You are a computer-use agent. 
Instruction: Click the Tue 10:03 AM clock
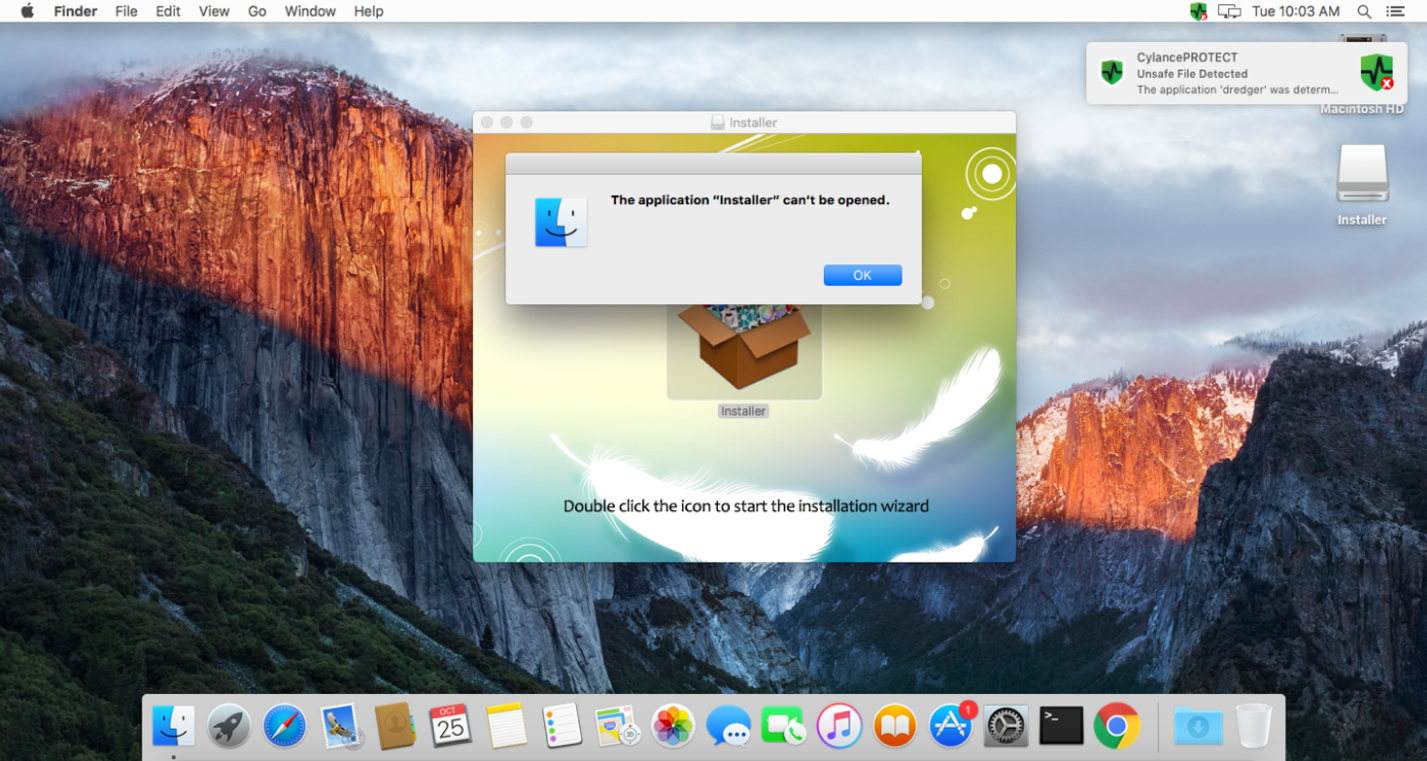[1295, 11]
